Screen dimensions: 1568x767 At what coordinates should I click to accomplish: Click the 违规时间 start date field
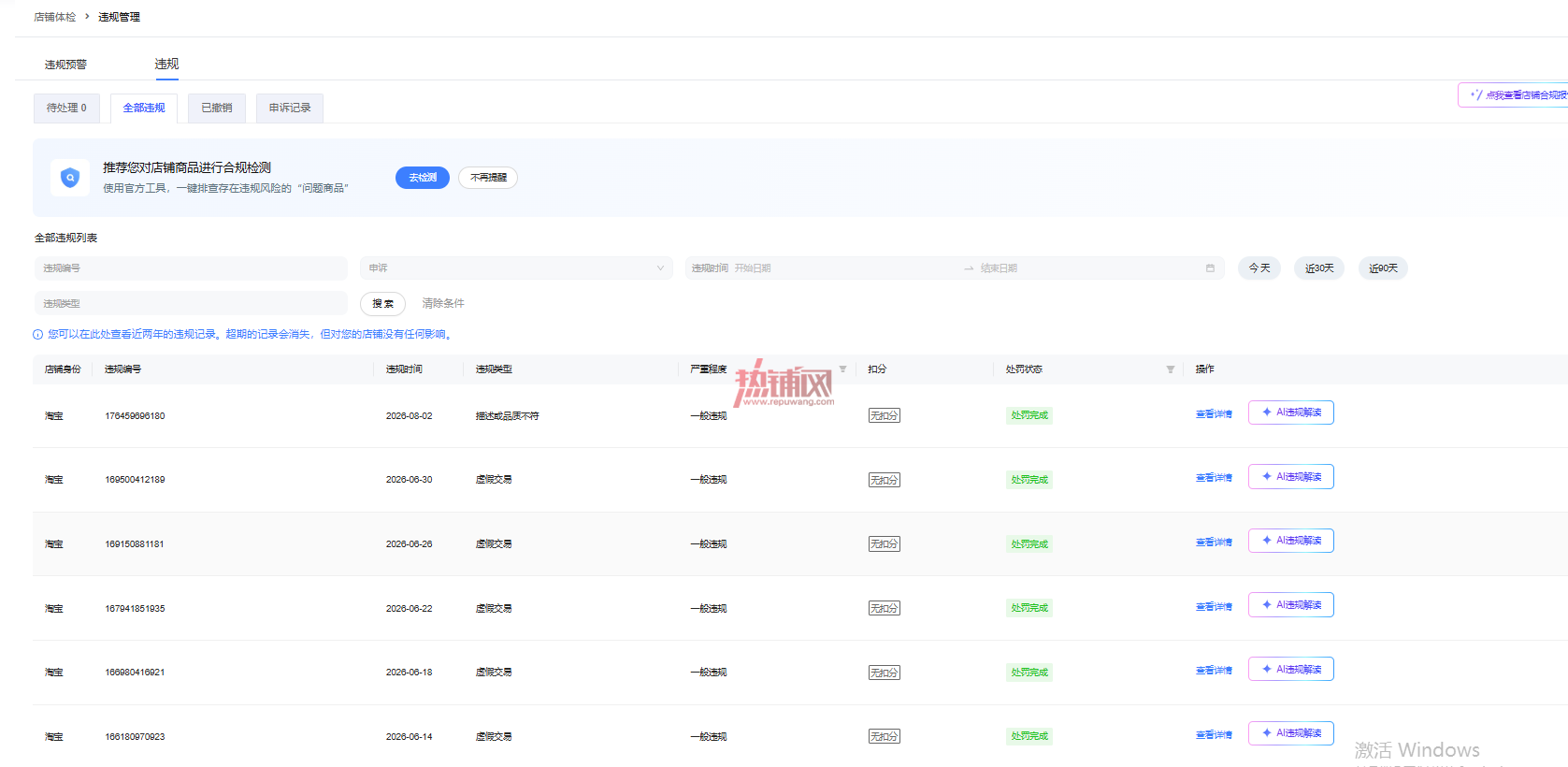(x=823, y=268)
